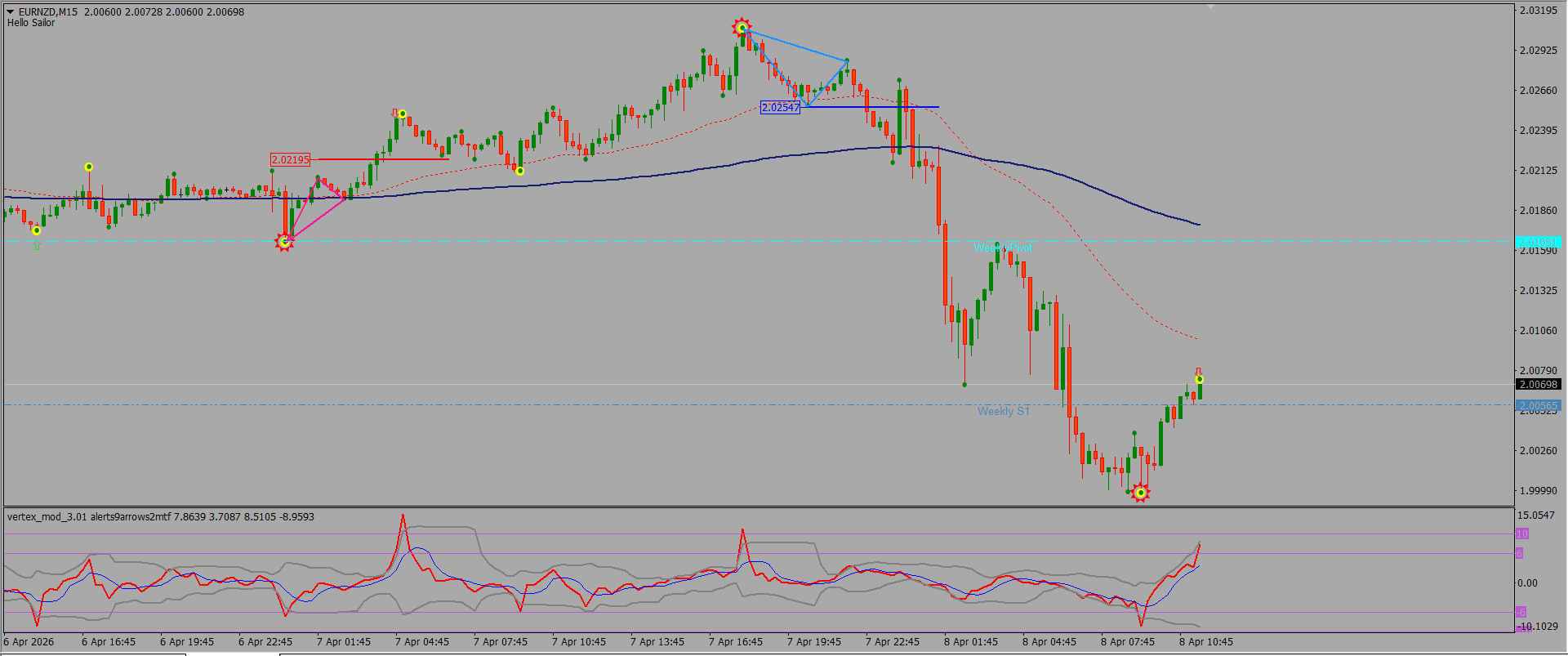Click the EURNZD,M15 symbol title
1568x656 pixels.
pos(48,11)
